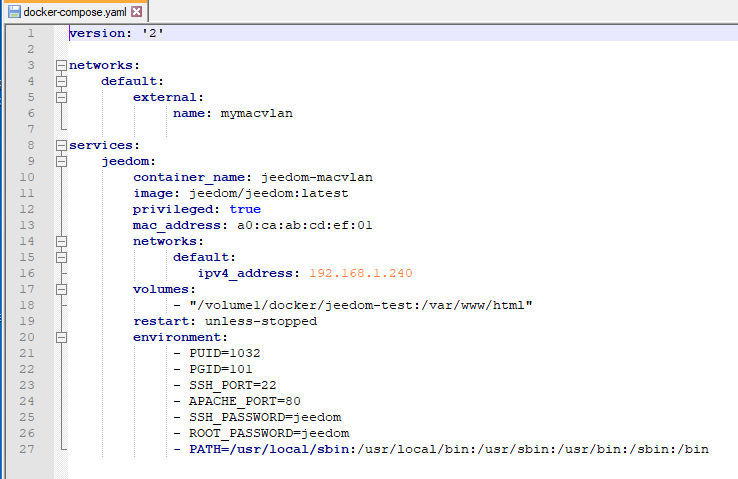The image size is (738, 479).
Task: Place cursor on ROOT_PASSWORD=jeedom entry
Action: click(269, 433)
